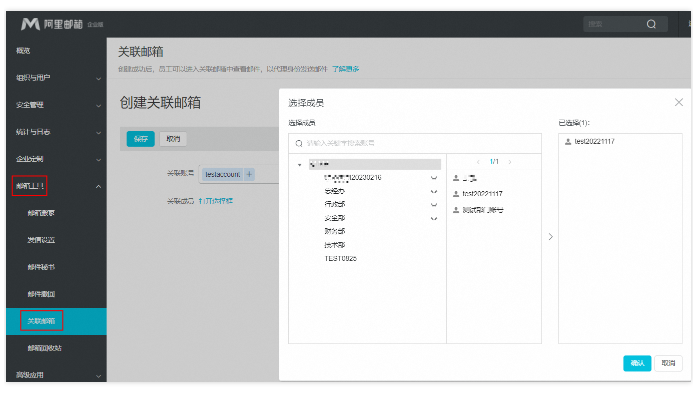The height and width of the screenshot is (394, 696).
Task: Click the right arrow between the panels
Action: (x=550, y=237)
